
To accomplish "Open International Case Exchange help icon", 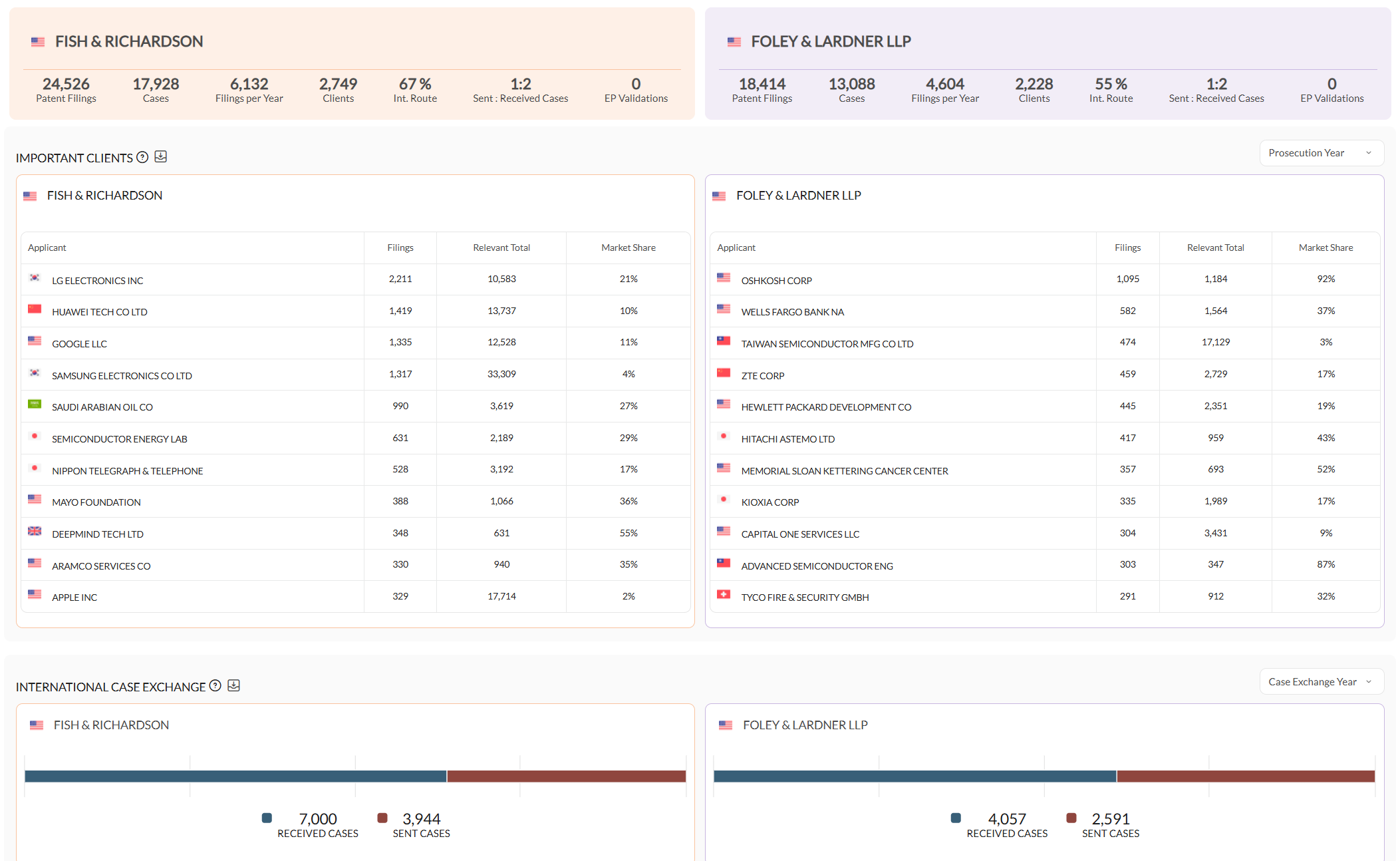I will point(215,686).
